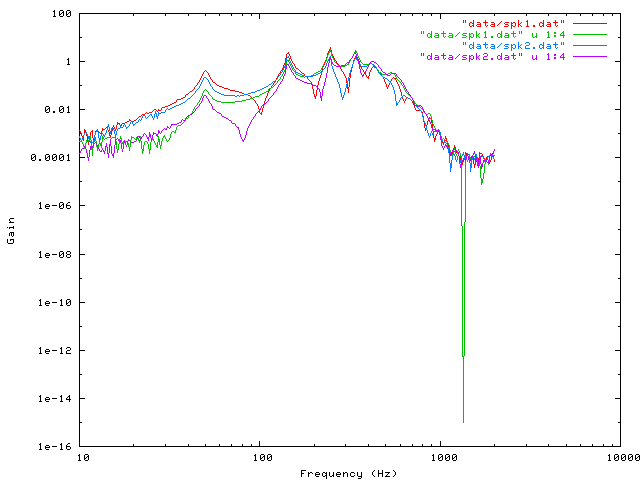Click the blue legend line sample
Viewport: 640px width, 480px height.
click(x=590, y=46)
